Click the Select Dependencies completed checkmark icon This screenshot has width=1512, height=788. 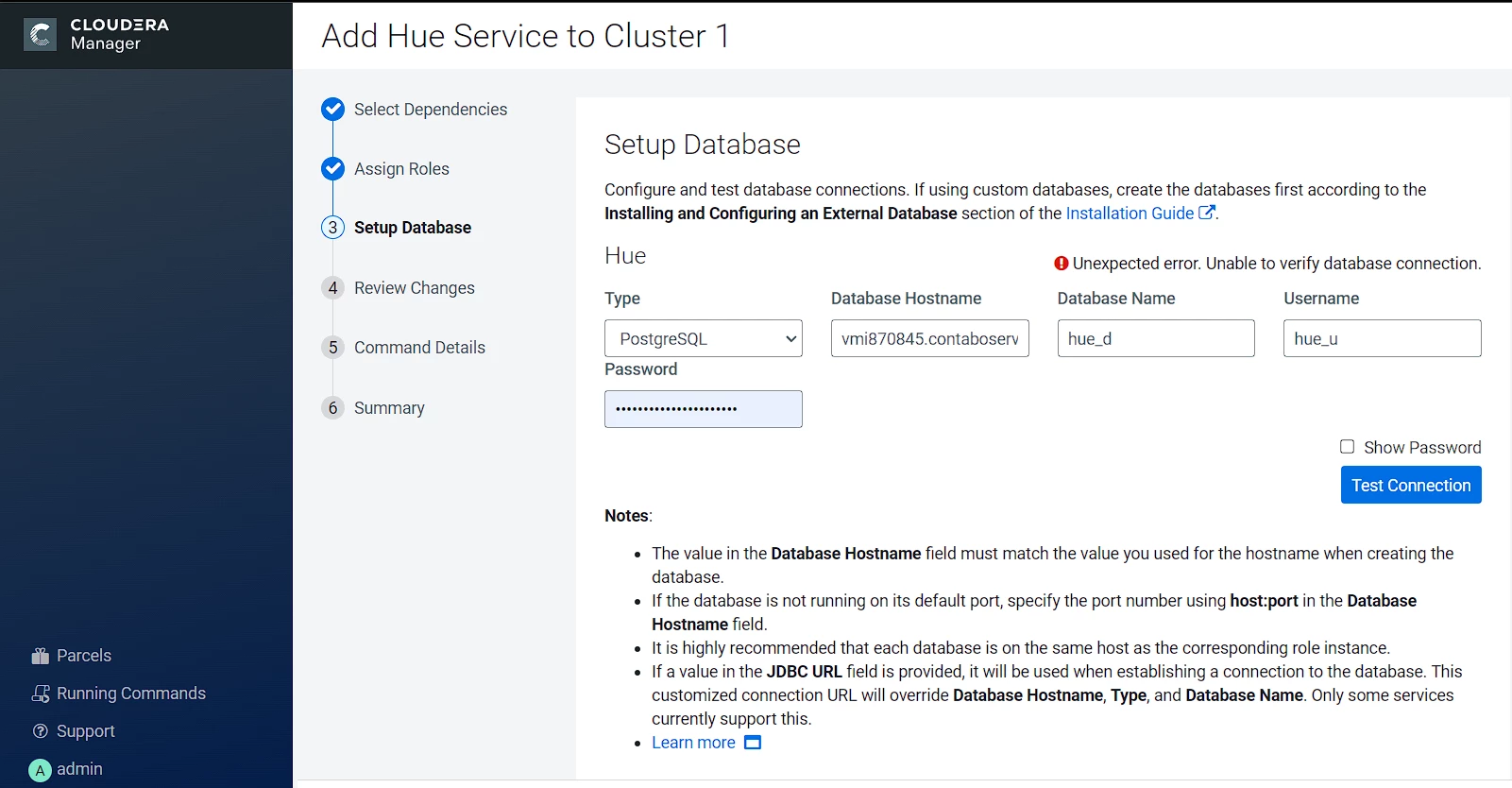332,110
